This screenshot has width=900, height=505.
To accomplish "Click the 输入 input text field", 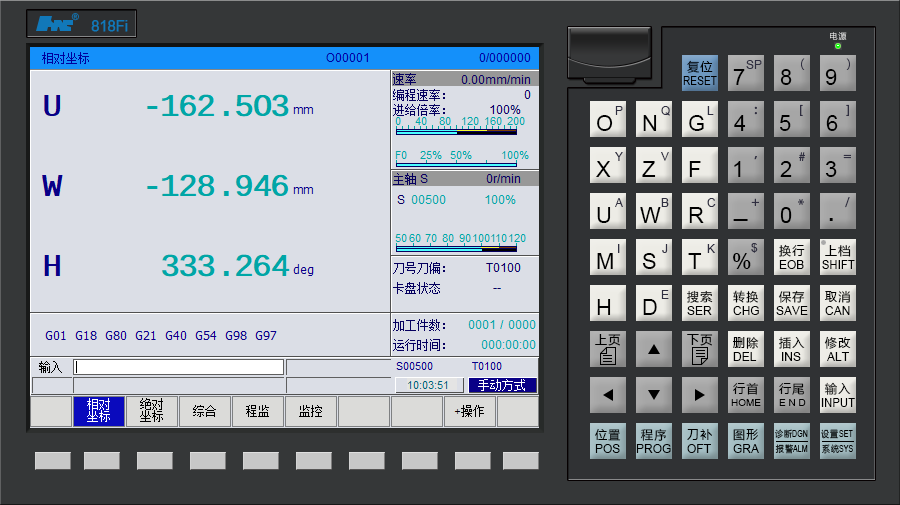I will 178,367.
